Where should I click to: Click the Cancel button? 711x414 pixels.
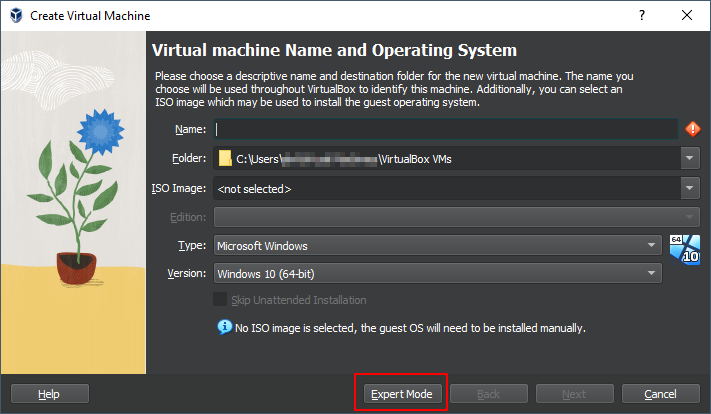tap(661, 394)
